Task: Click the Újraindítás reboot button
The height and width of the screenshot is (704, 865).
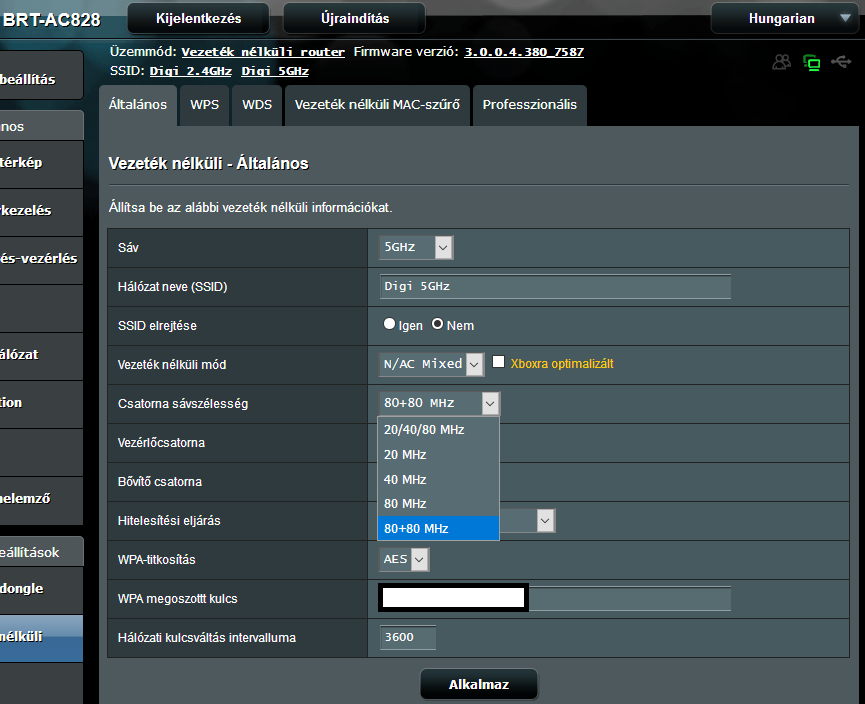Action: click(x=355, y=18)
